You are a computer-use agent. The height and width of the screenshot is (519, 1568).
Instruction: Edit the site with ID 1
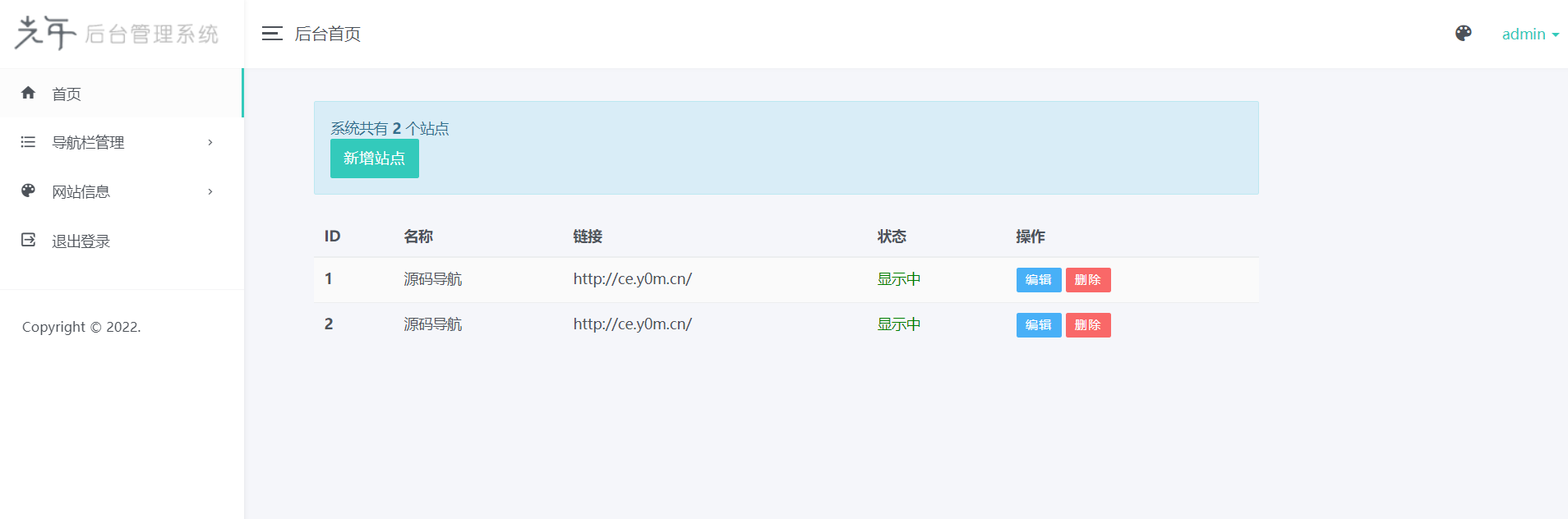click(1038, 280)
